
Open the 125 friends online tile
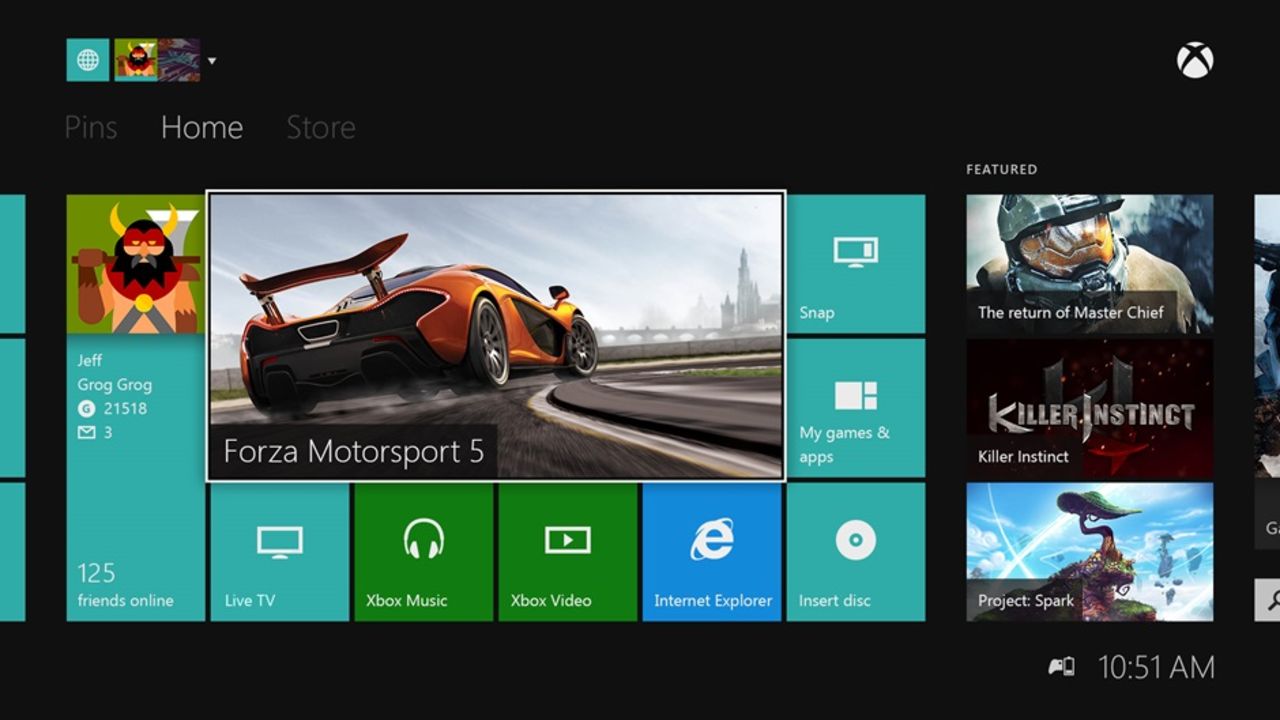click(135, 585)
